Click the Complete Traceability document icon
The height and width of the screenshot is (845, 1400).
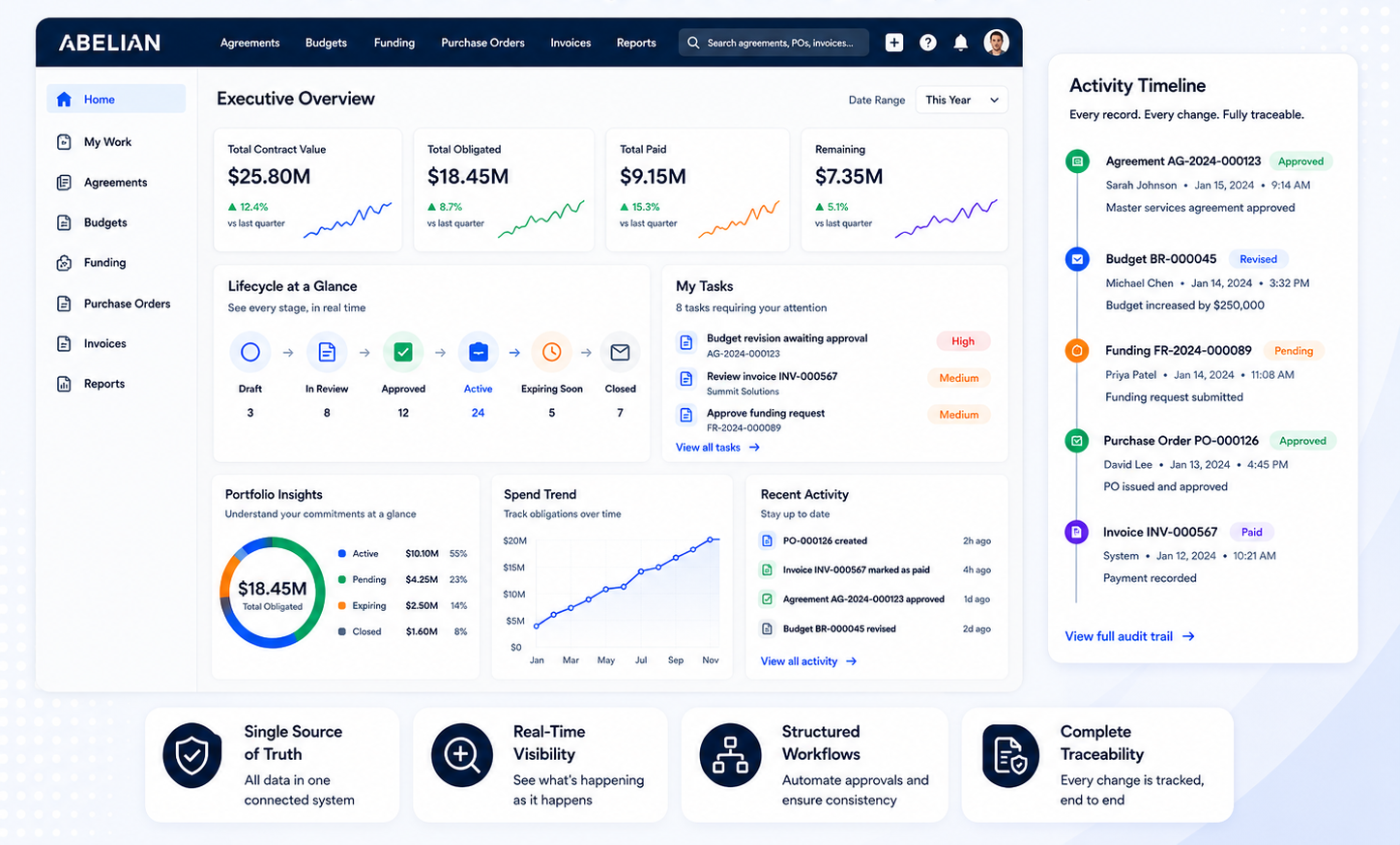1010,755
